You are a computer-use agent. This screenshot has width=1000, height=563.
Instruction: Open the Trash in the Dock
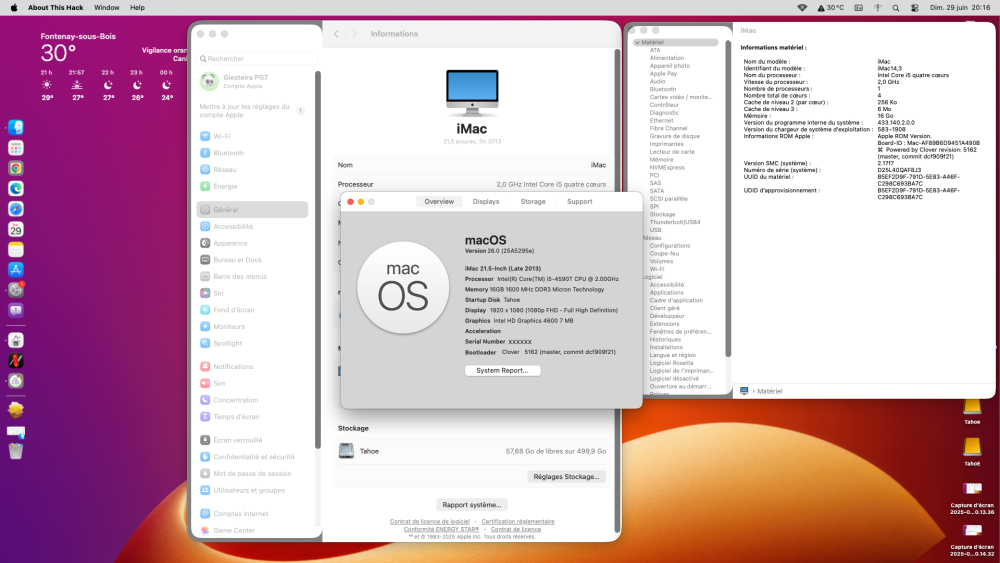tap(16, 451)
